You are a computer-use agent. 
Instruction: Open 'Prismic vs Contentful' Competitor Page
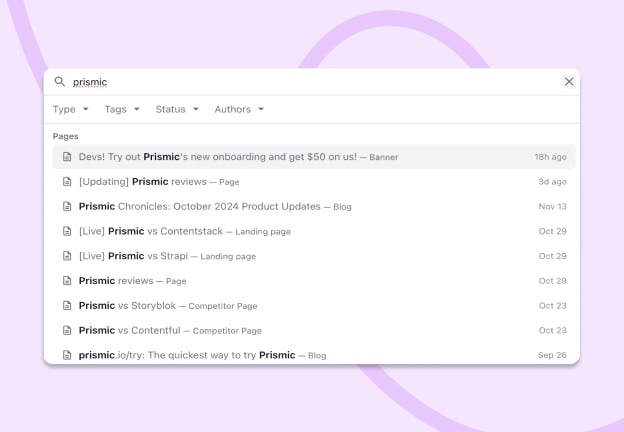(314, 330)
